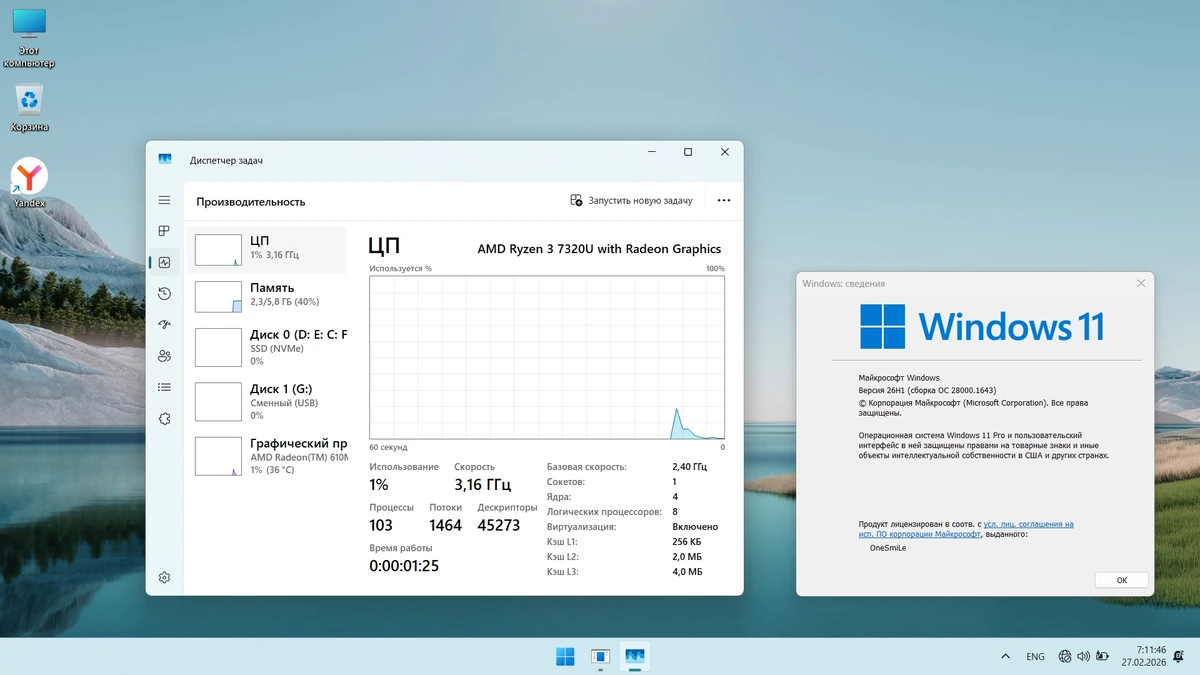Select the Memory performance entry
Viewport: 1200px width, 675px height.
[x=267, y=296]
